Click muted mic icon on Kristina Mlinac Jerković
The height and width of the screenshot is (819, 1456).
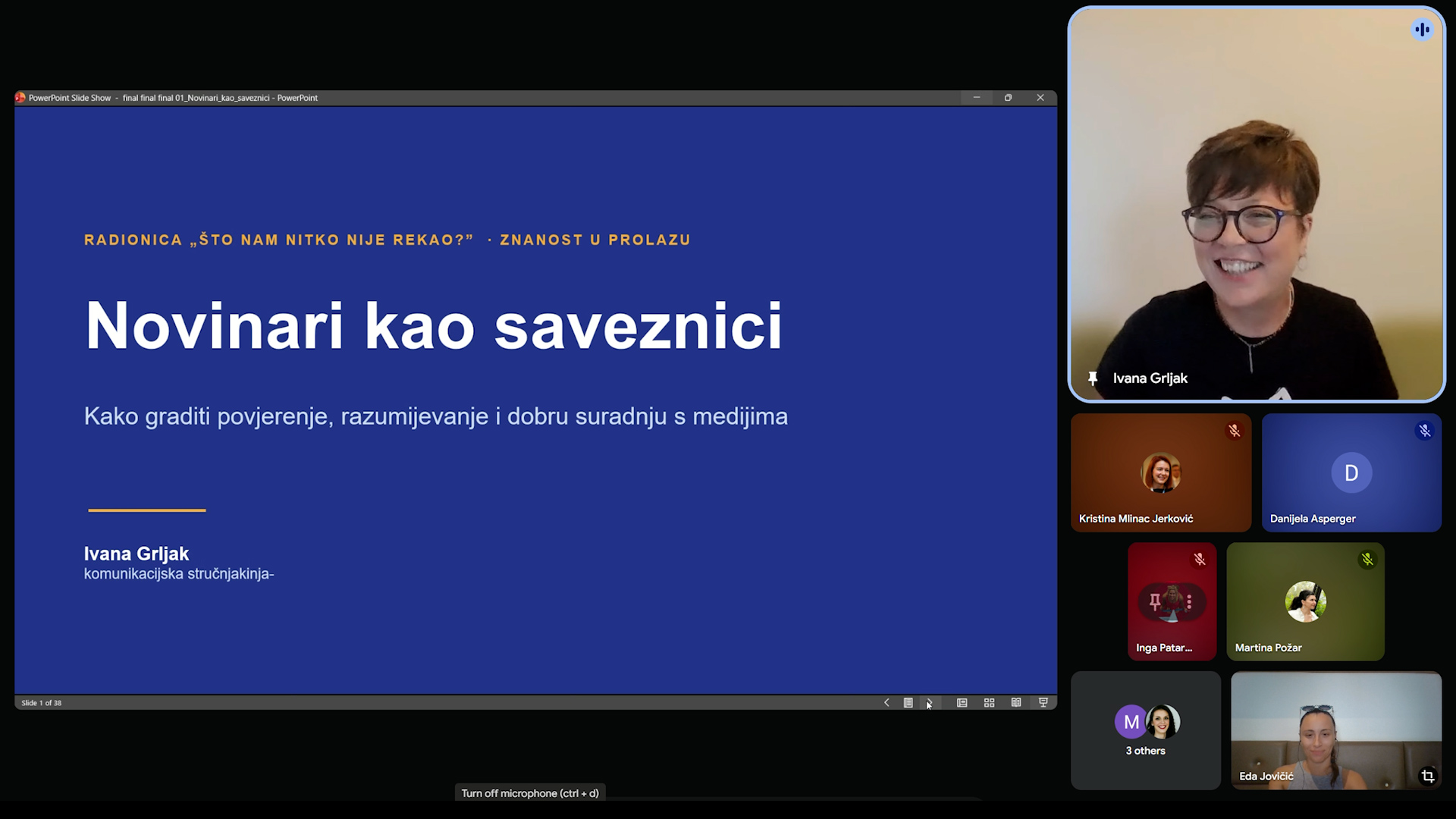click(1235, 431)
